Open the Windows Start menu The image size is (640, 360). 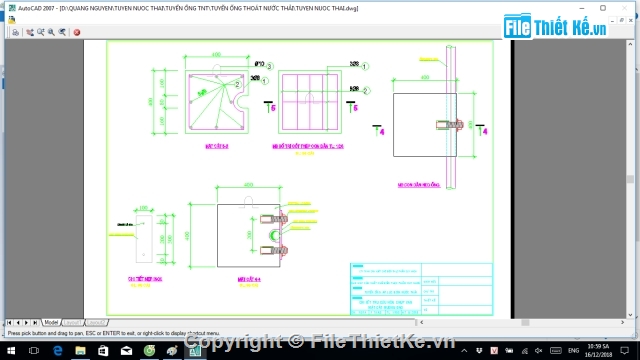click(x=11, y=351)
